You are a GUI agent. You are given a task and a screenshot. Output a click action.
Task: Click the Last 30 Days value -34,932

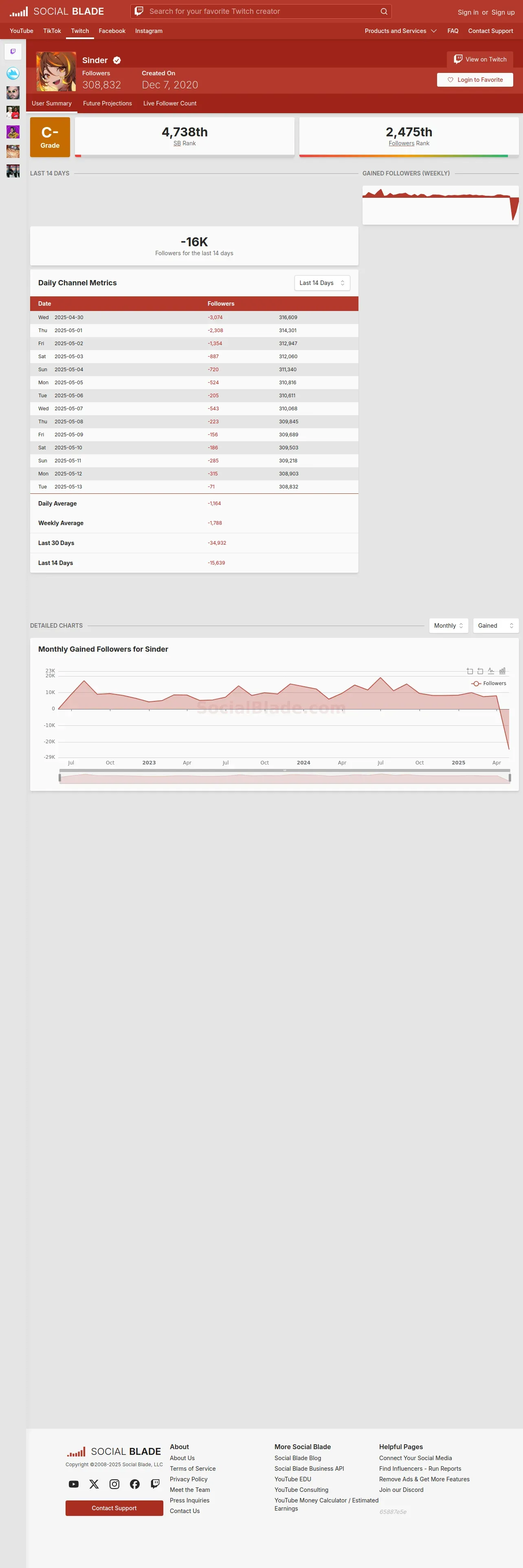coord(217,543)
